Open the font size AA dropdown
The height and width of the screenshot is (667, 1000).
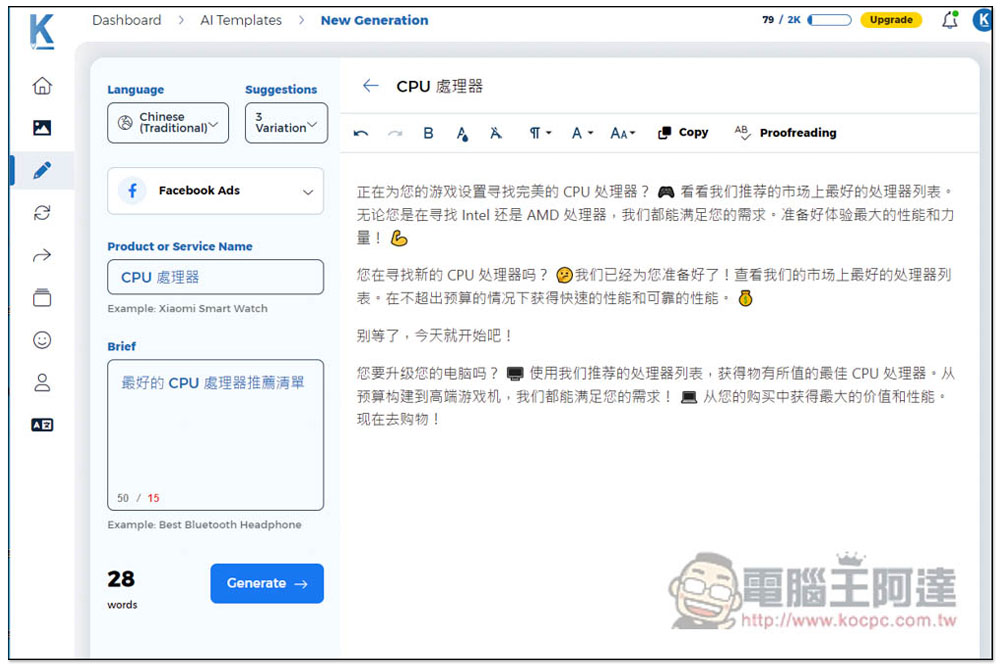[x=622, y=133]
